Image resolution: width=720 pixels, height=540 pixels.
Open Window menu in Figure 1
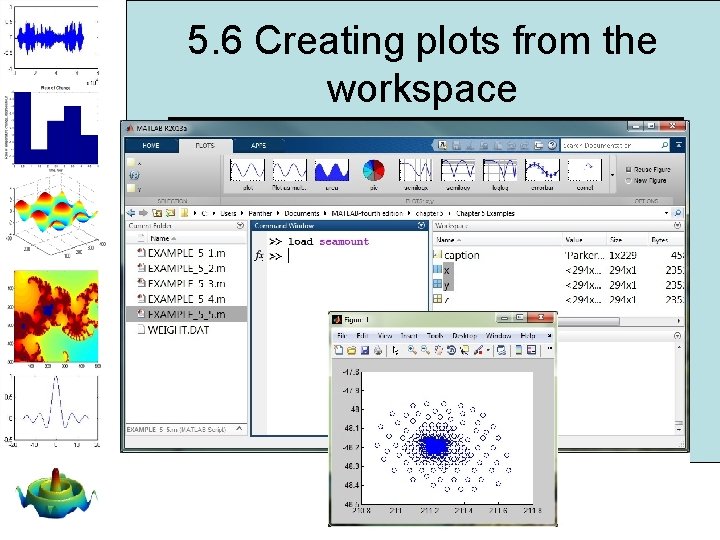tap(499, 336)
